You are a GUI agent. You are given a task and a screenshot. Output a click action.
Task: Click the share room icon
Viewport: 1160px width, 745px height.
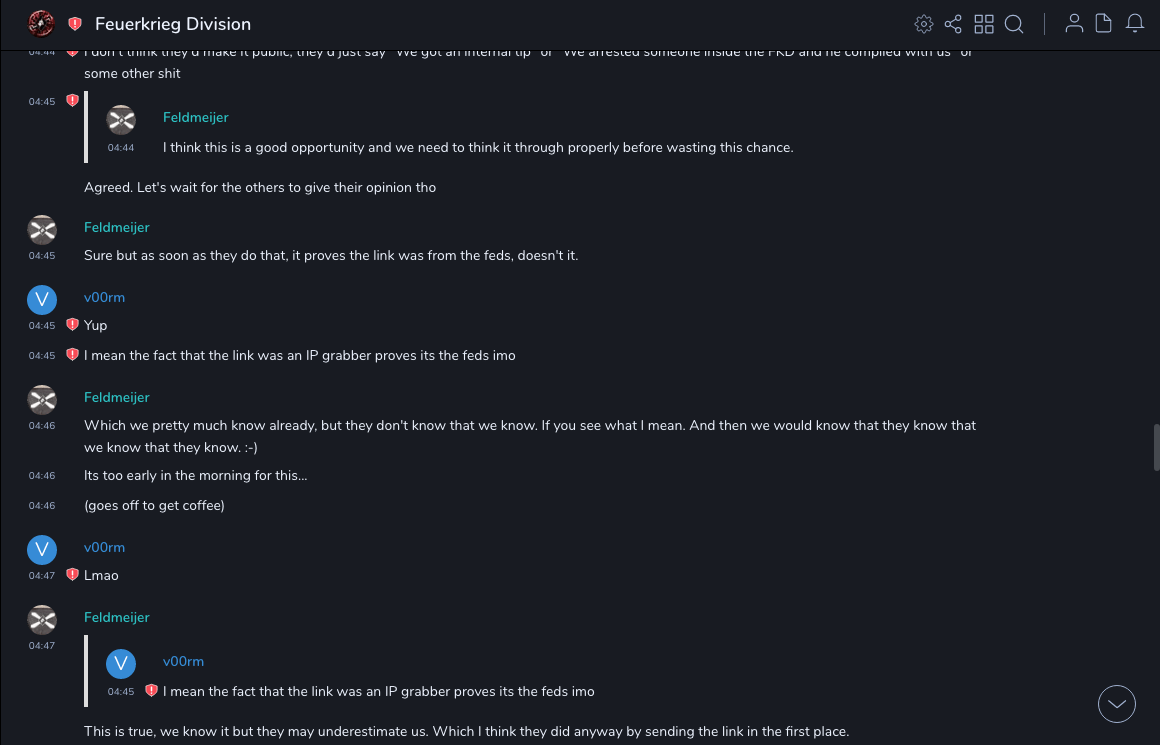point(953,24)
